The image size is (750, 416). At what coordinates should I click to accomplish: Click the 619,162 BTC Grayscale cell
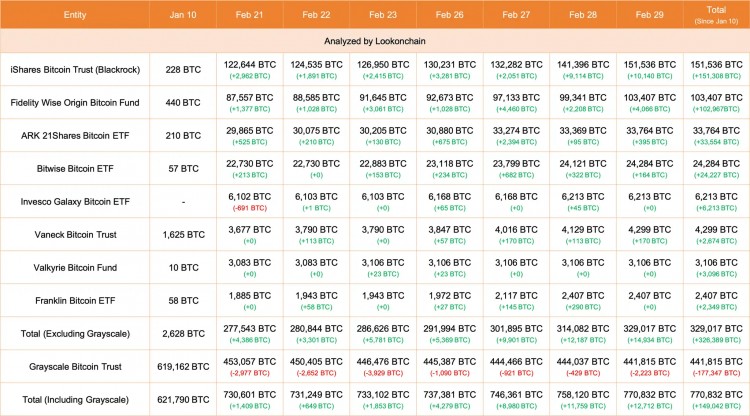(183, 366)
